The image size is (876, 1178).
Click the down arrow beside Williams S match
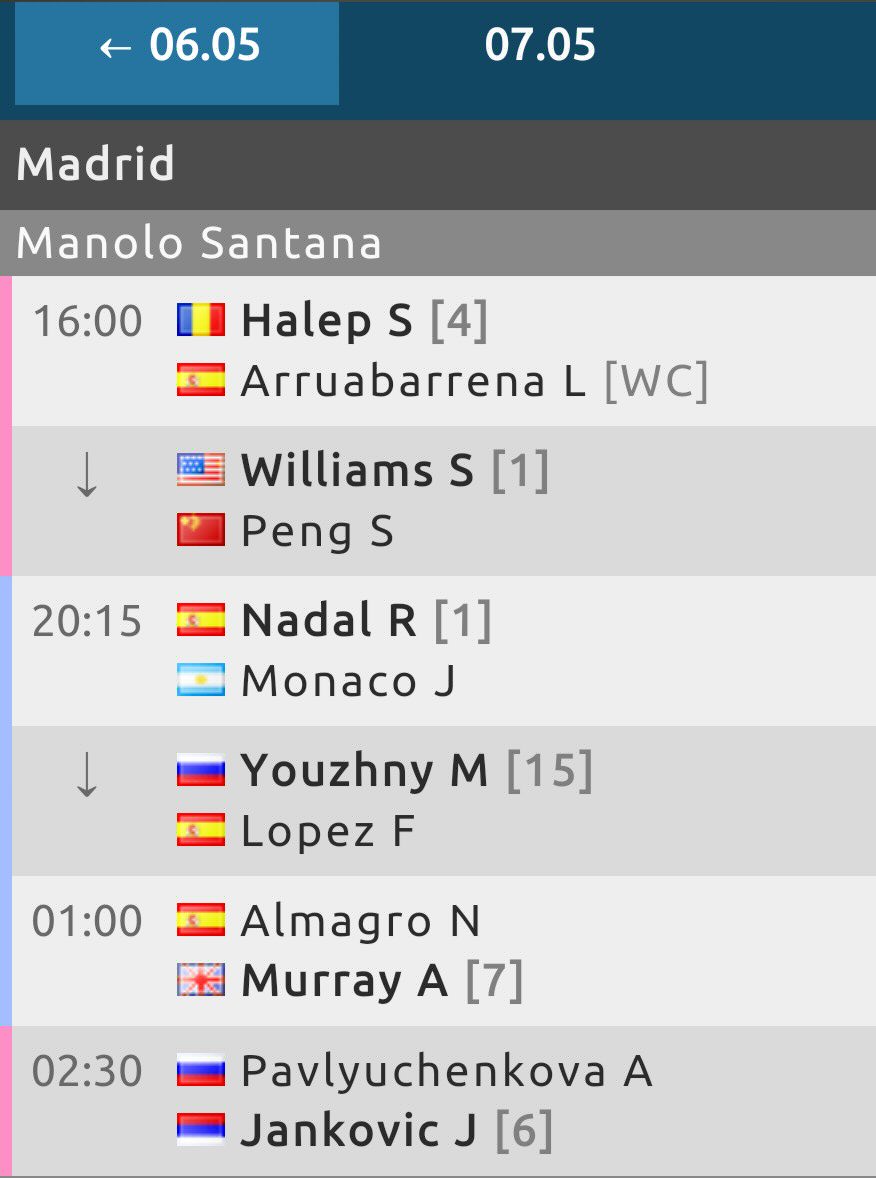click(x=87, y=476)
